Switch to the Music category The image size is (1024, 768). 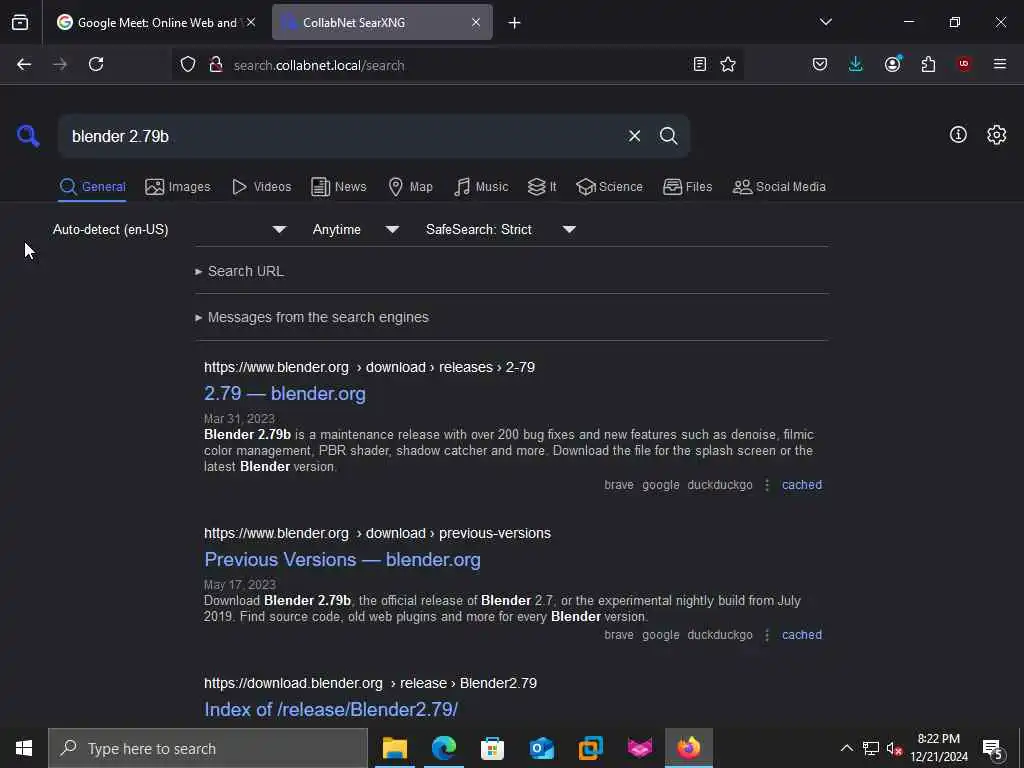coord(481,187)
